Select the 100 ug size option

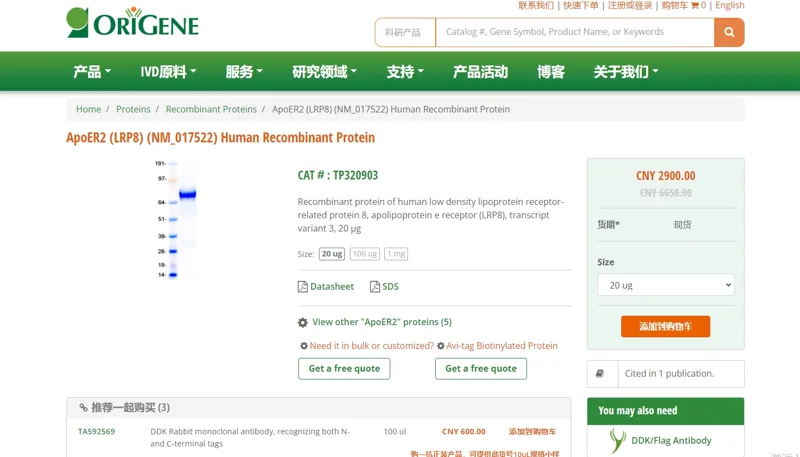(x=365, y=254)
